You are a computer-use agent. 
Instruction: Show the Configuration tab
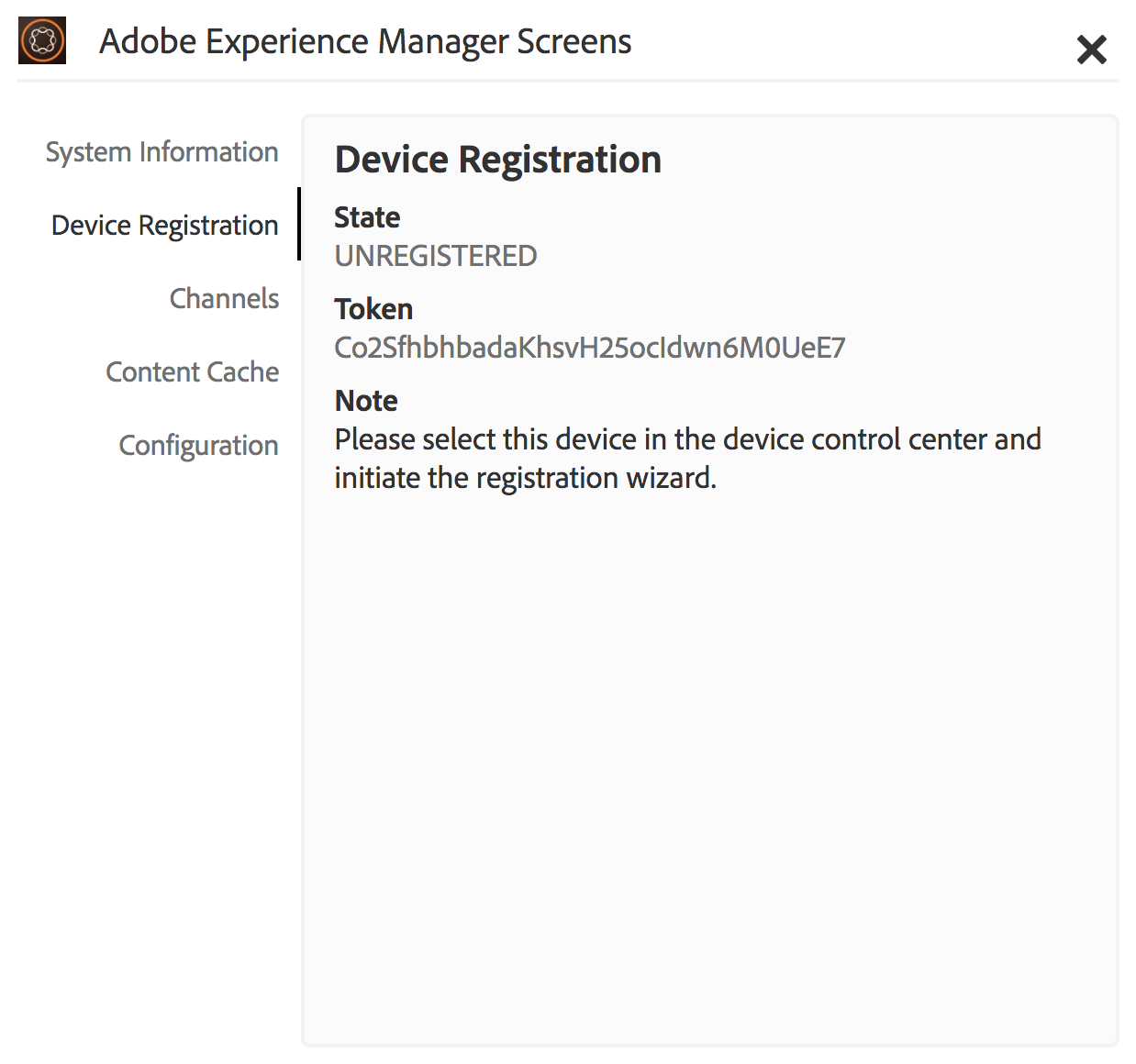click(199, 446)
